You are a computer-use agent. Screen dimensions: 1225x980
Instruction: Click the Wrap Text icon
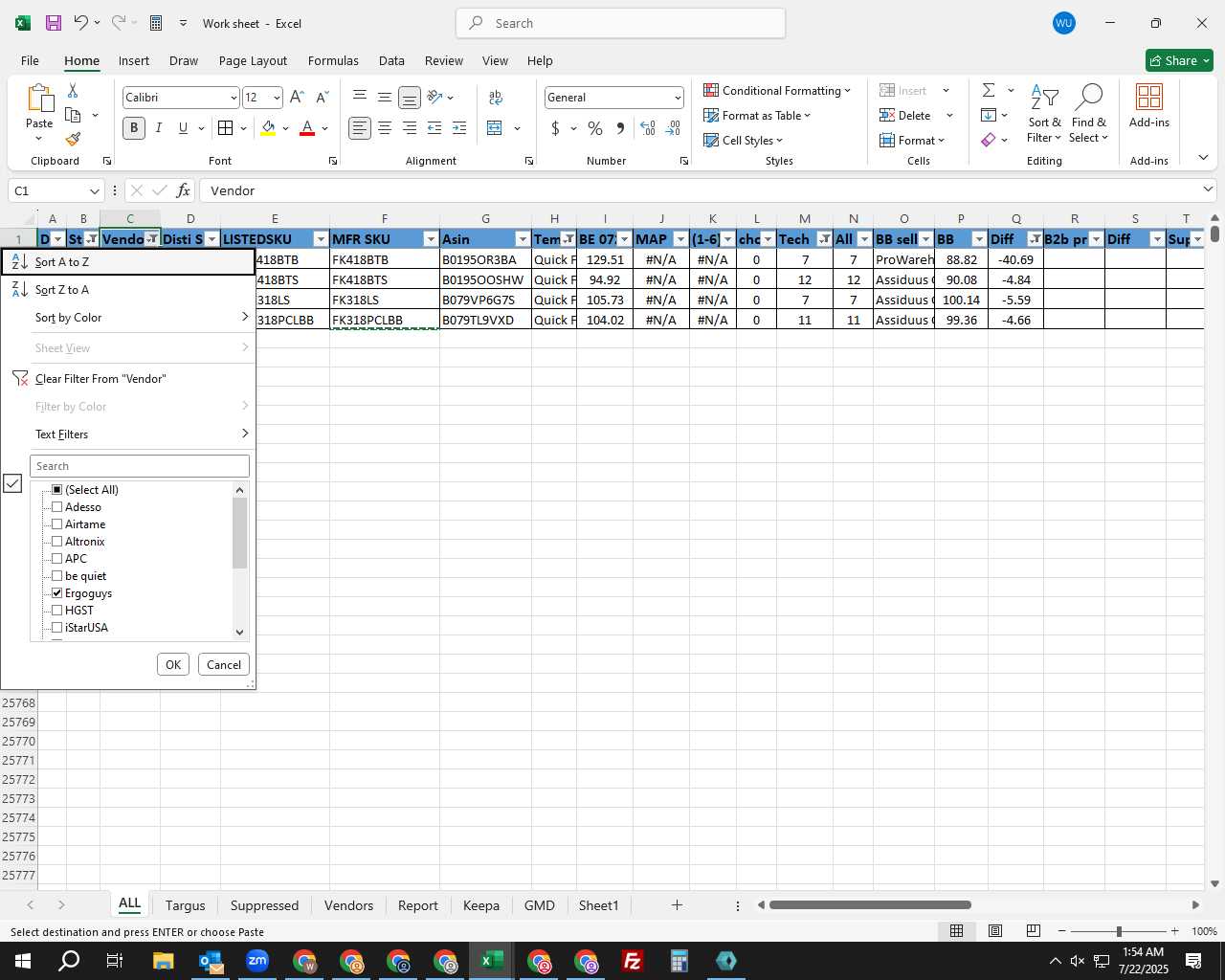[x=495, y=97]
